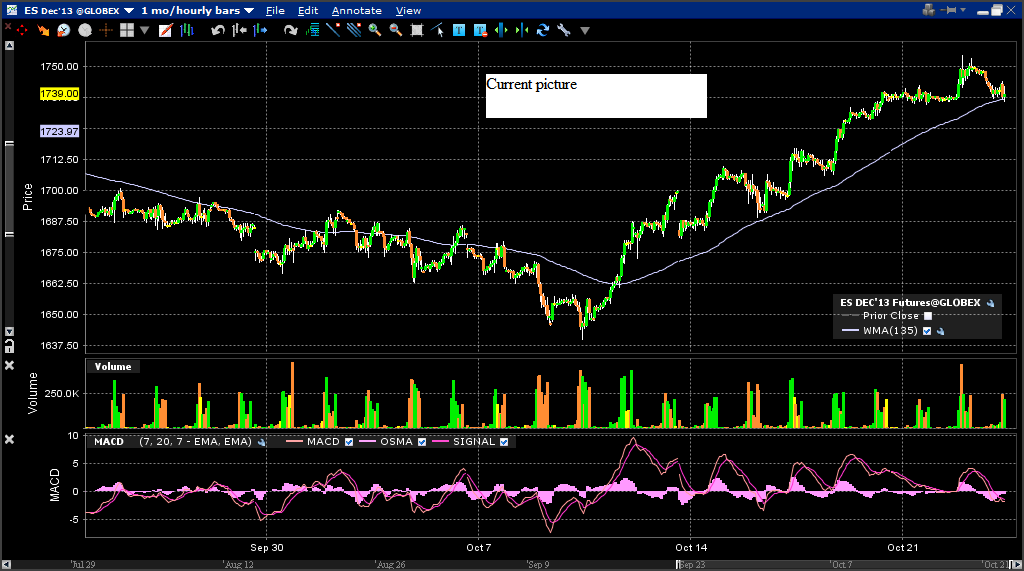The image size is (1024, 571).
Task: Expand the toolbar overflow arrow
Action: coord(585,31)
